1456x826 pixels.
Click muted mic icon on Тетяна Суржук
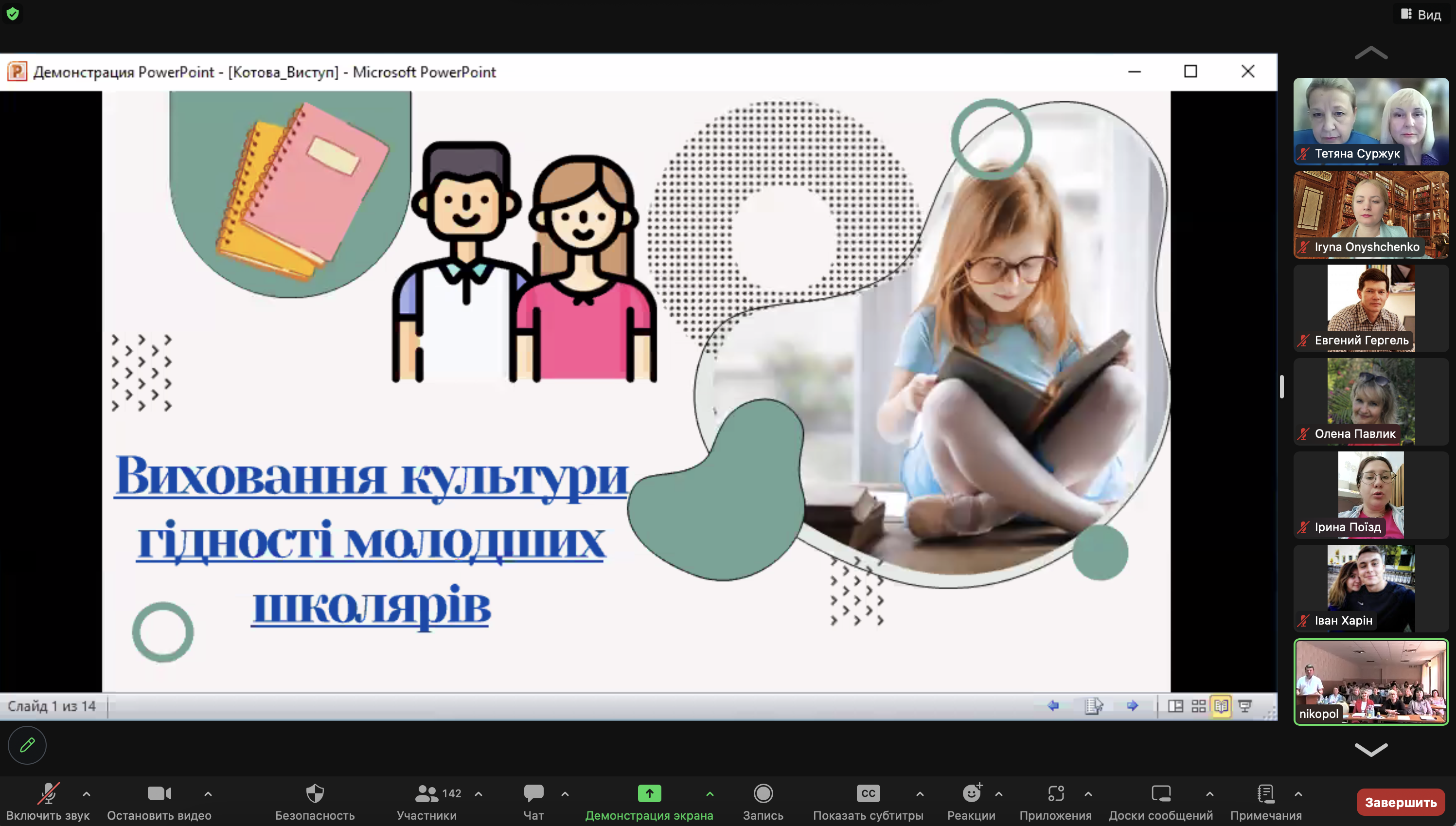(1303, 154)
